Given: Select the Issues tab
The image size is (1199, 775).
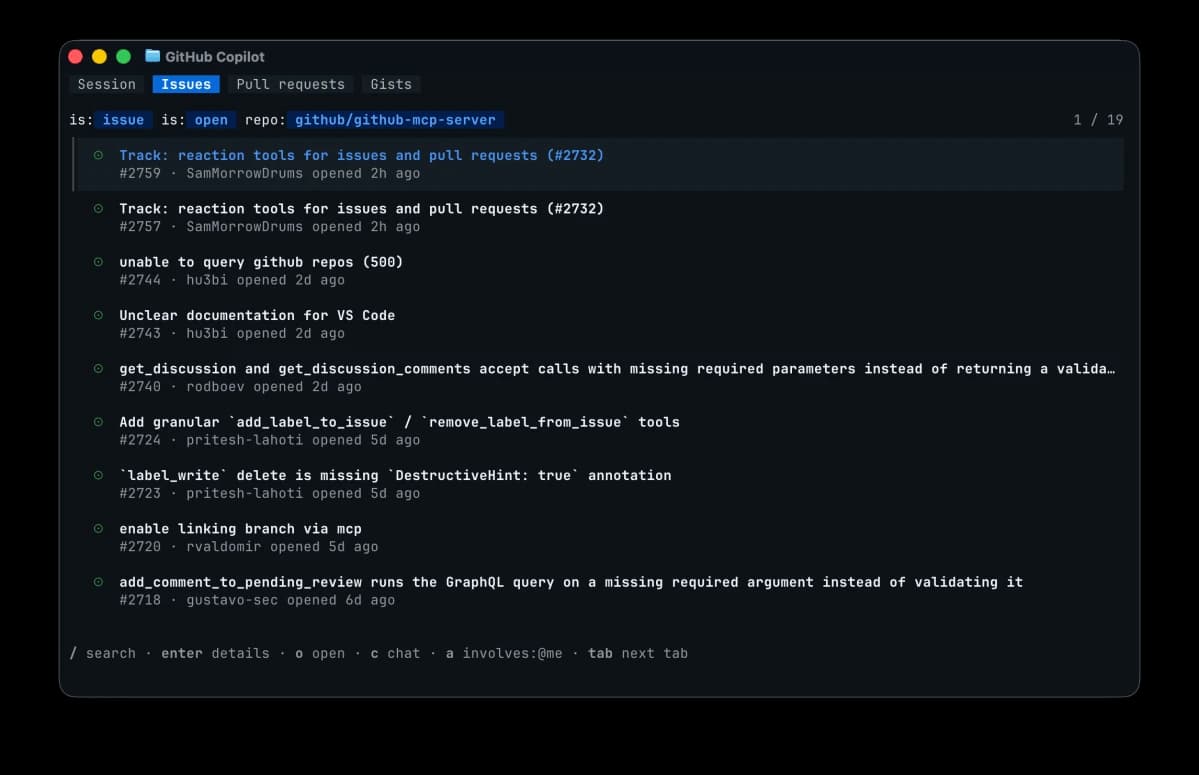Looking at the screenshot, I should click(x=186, y=84).
